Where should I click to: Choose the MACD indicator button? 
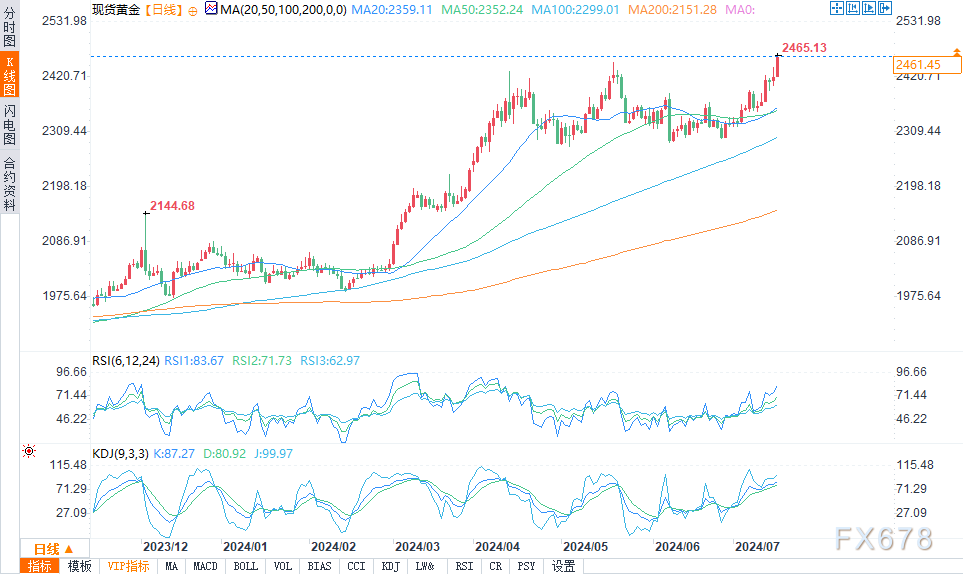205,566
